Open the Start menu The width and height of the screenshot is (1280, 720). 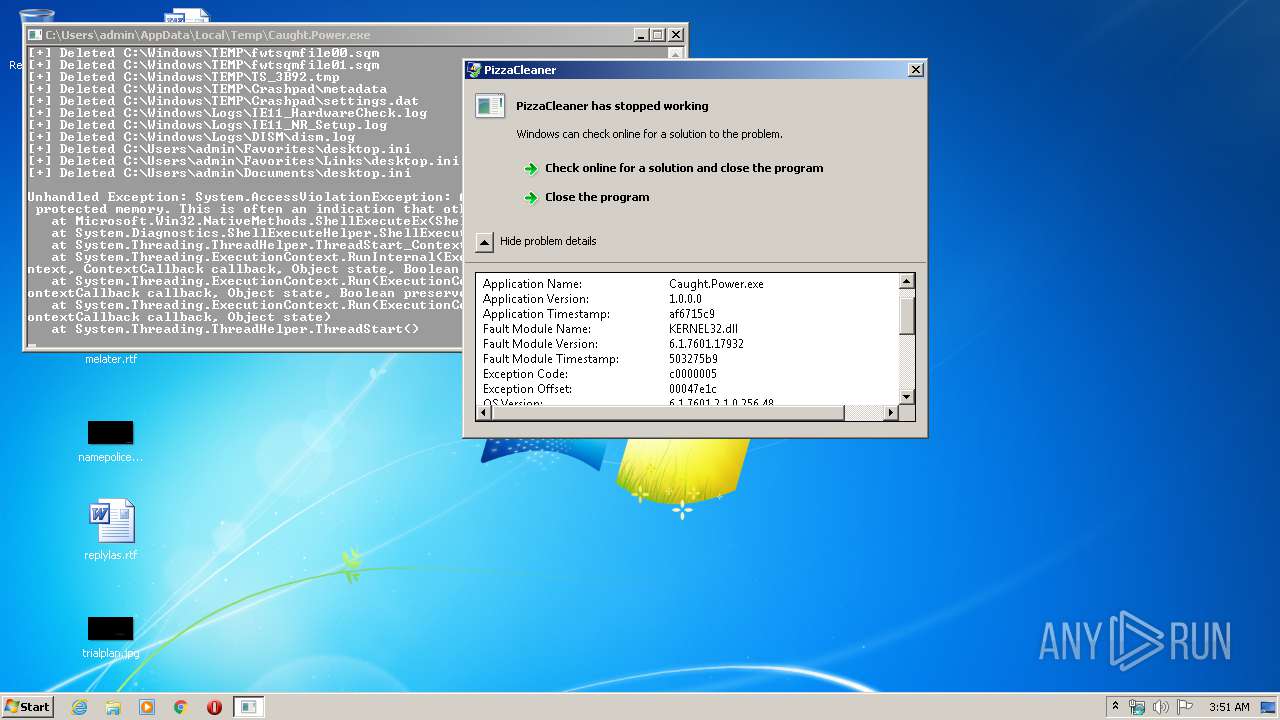pos(28,706)
